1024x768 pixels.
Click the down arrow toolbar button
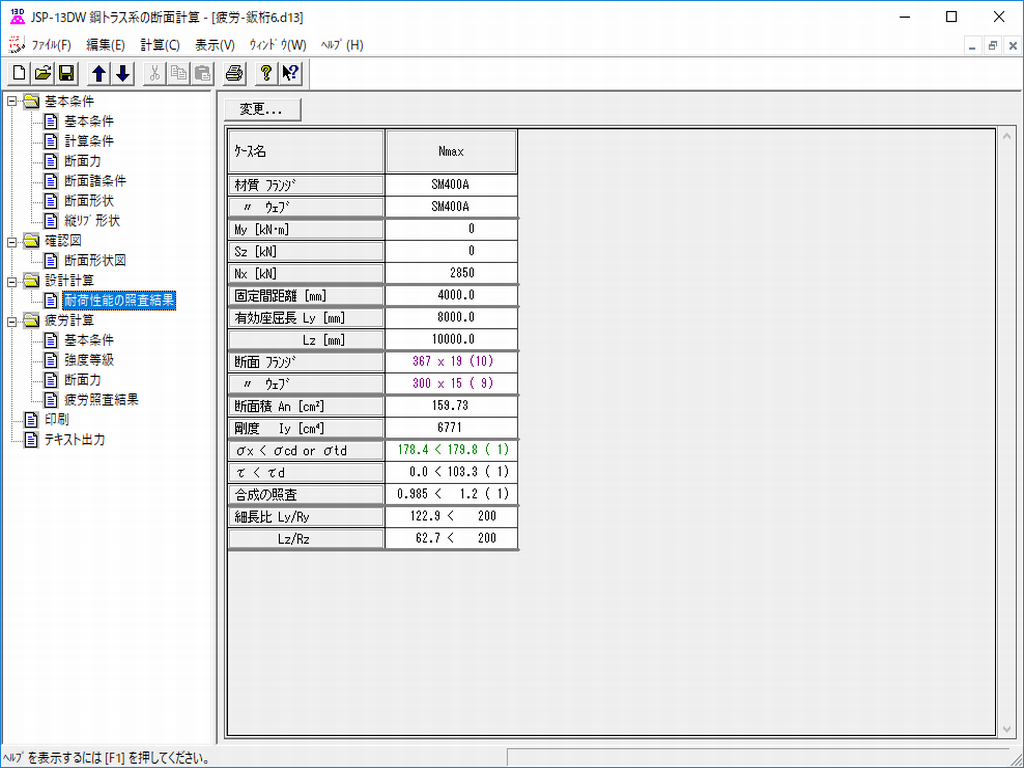(x=122, y=73)
